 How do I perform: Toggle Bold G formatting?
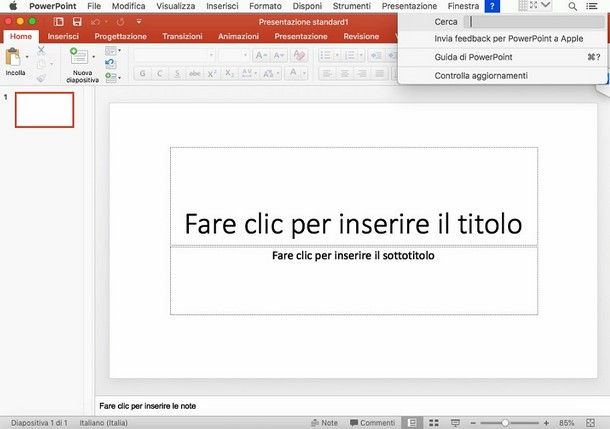point(143,74)
